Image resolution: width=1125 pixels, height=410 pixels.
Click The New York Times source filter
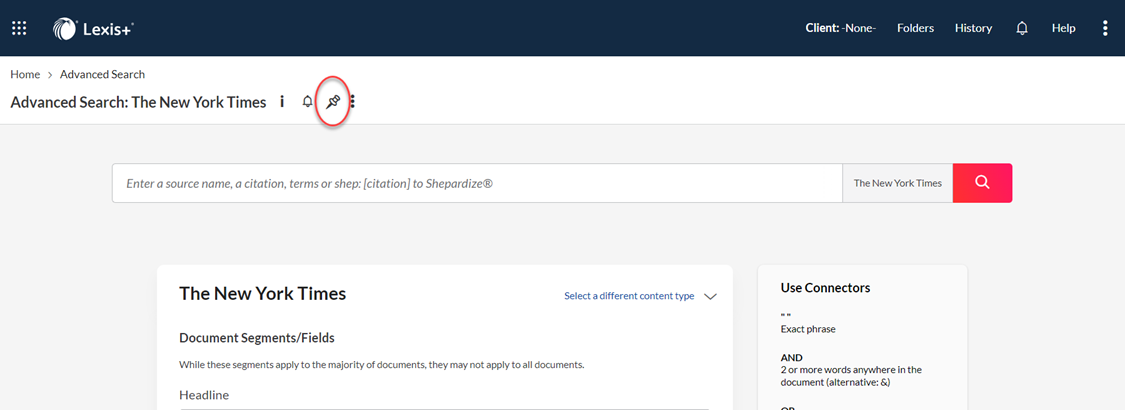[x=898, y=183]
